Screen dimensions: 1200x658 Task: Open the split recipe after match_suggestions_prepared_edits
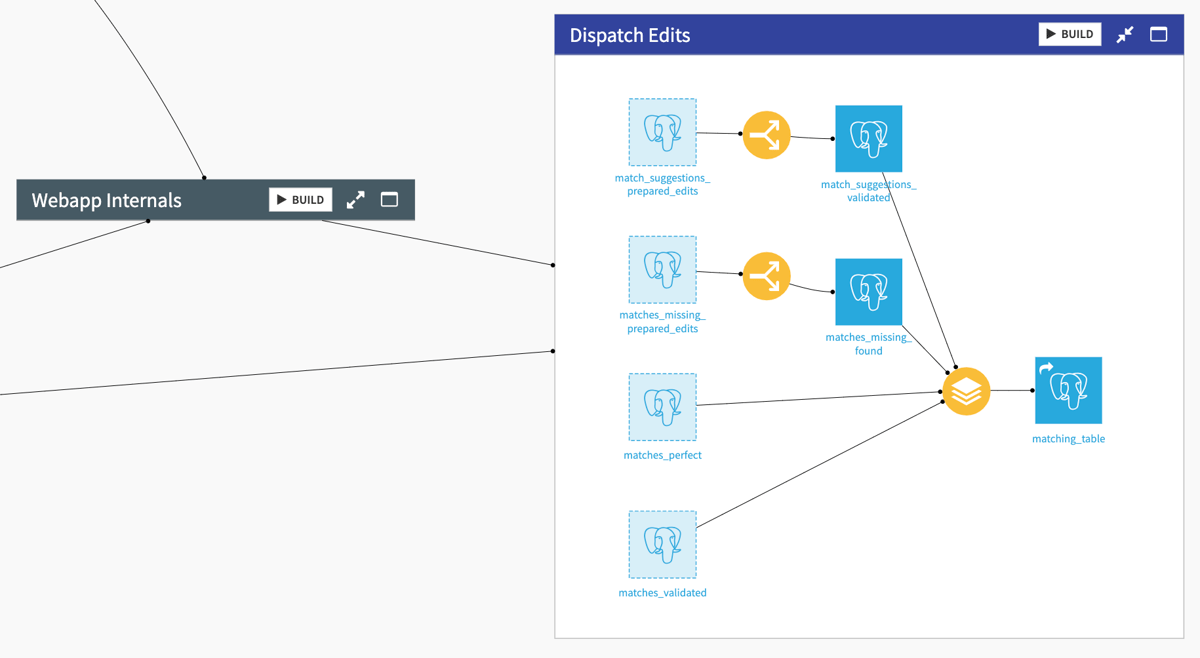[766, 133]
